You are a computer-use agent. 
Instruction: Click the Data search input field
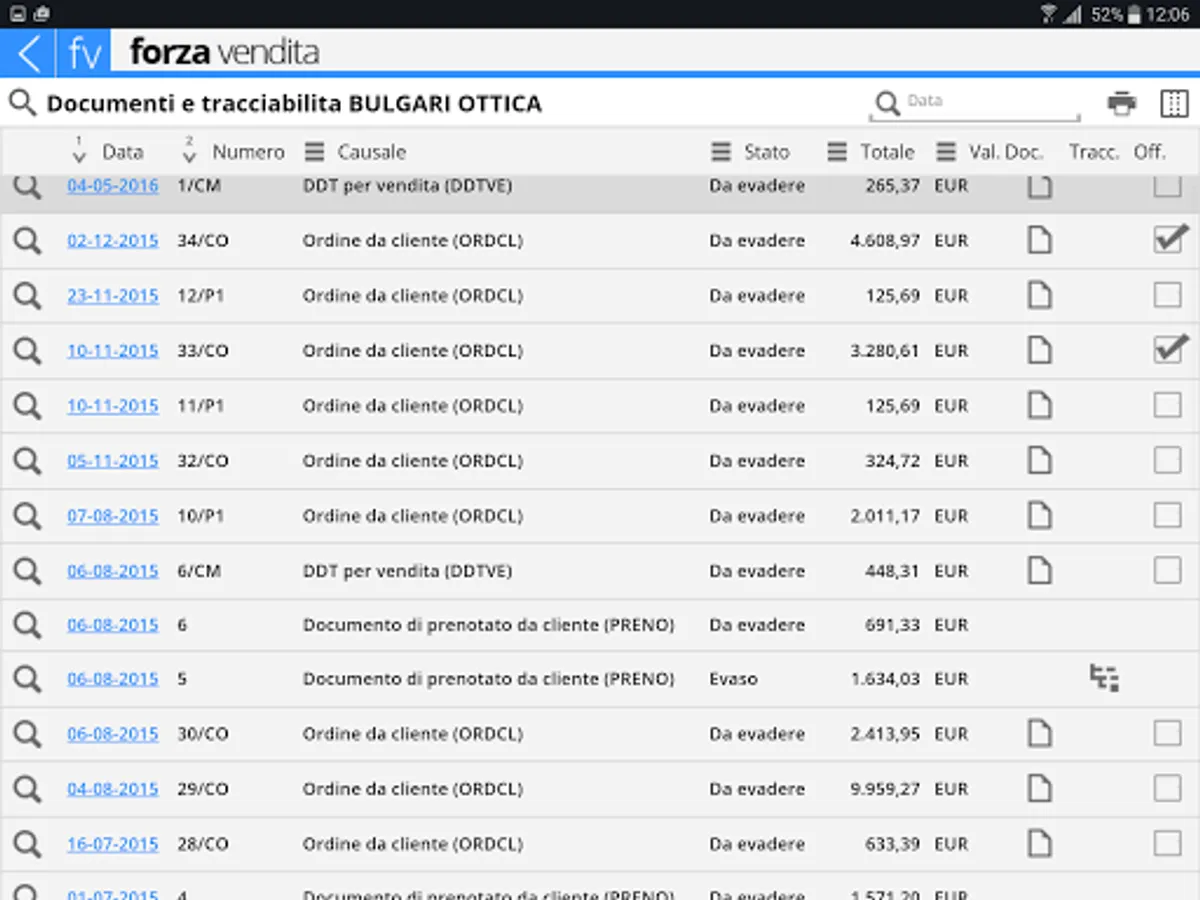[985, 102]
